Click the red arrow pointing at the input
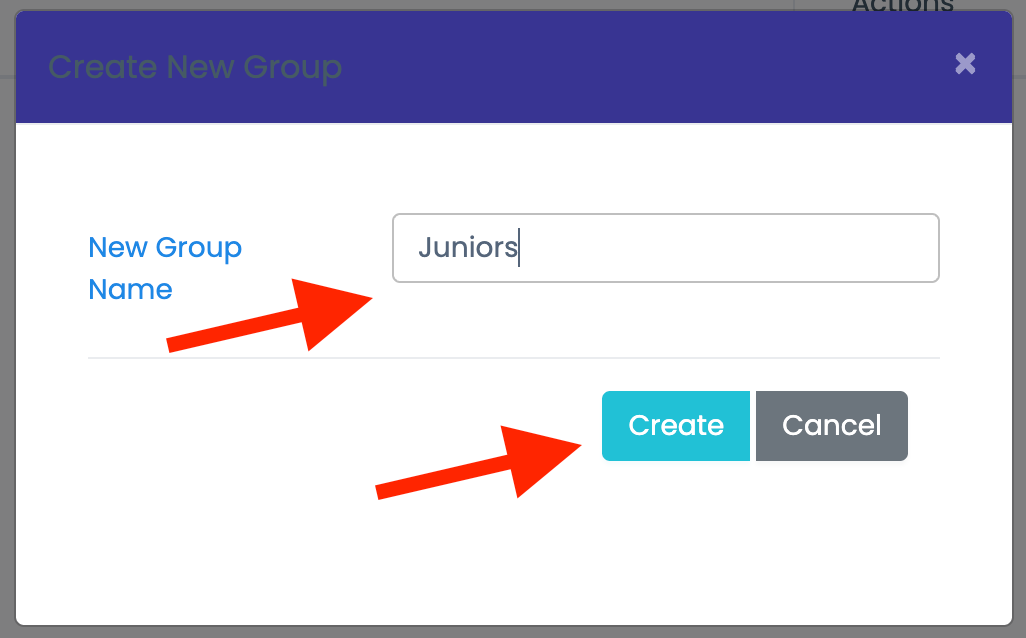 coord(270,315)
